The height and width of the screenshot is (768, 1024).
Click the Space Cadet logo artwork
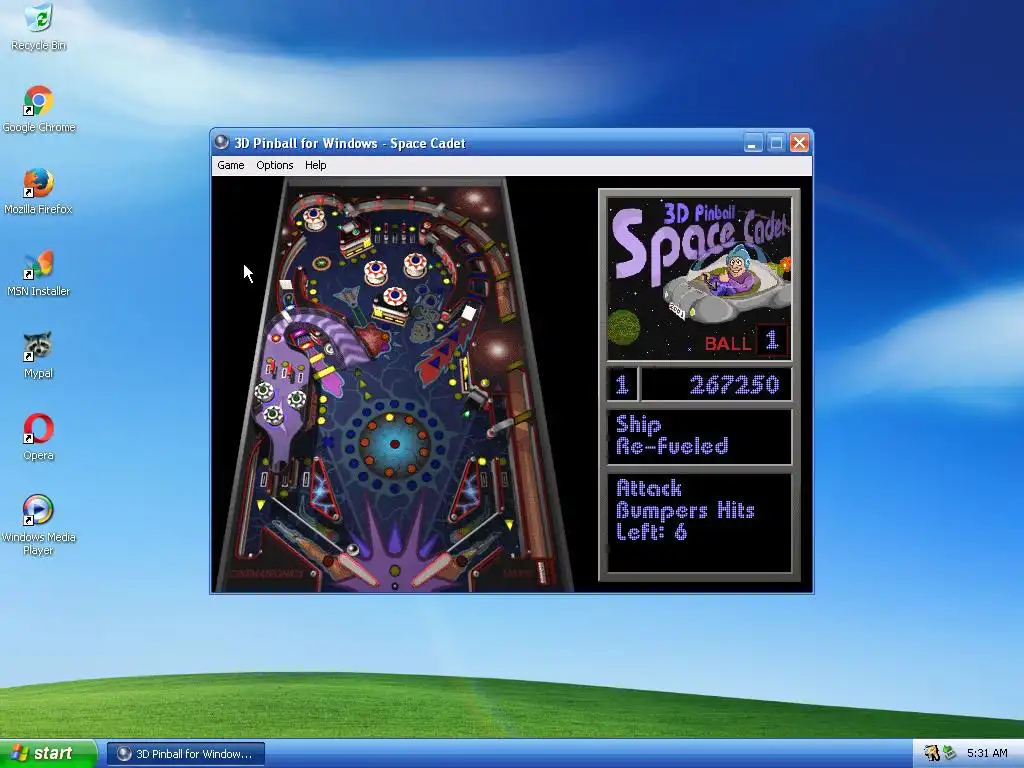click(x=699, y=279)
